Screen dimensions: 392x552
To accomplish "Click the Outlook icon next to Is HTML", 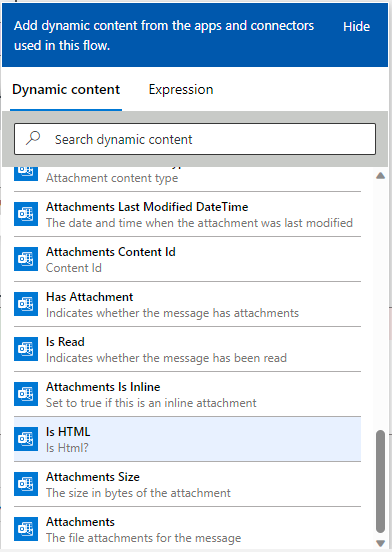I will [x=26, y=439].
